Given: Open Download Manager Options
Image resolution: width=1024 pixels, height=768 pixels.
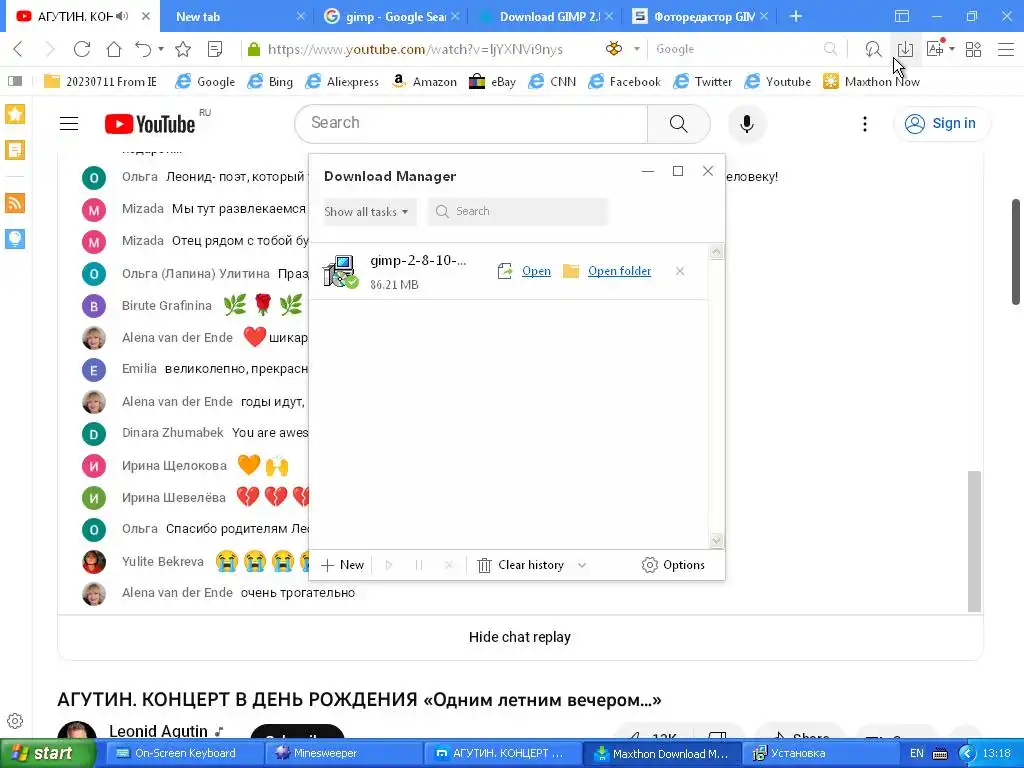Looking at the screenshot, I should click(x=673, y=566).
